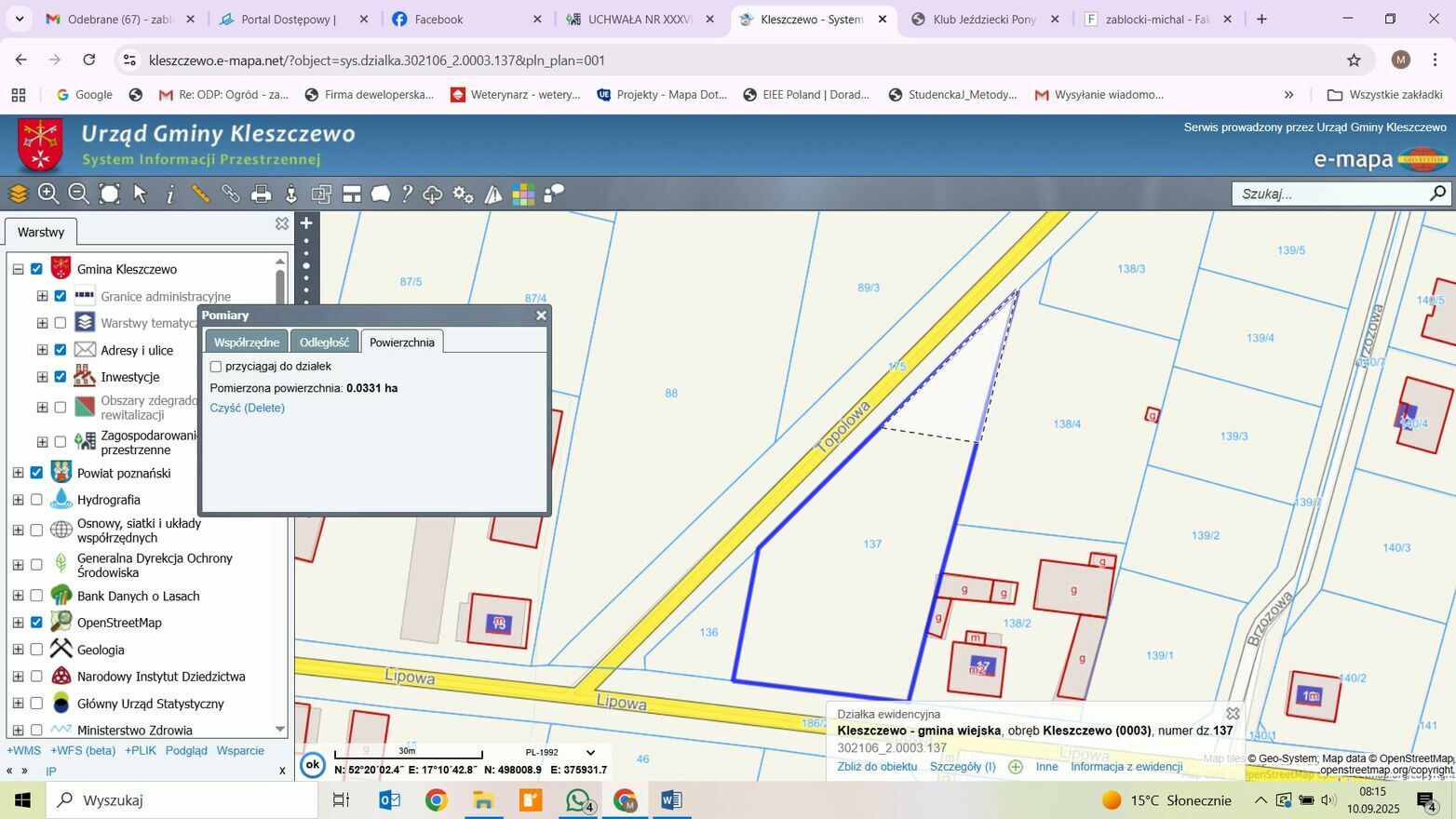Expand the Powiat poznański node
This screenshot has height=819, width=1456.
[18, 473]
